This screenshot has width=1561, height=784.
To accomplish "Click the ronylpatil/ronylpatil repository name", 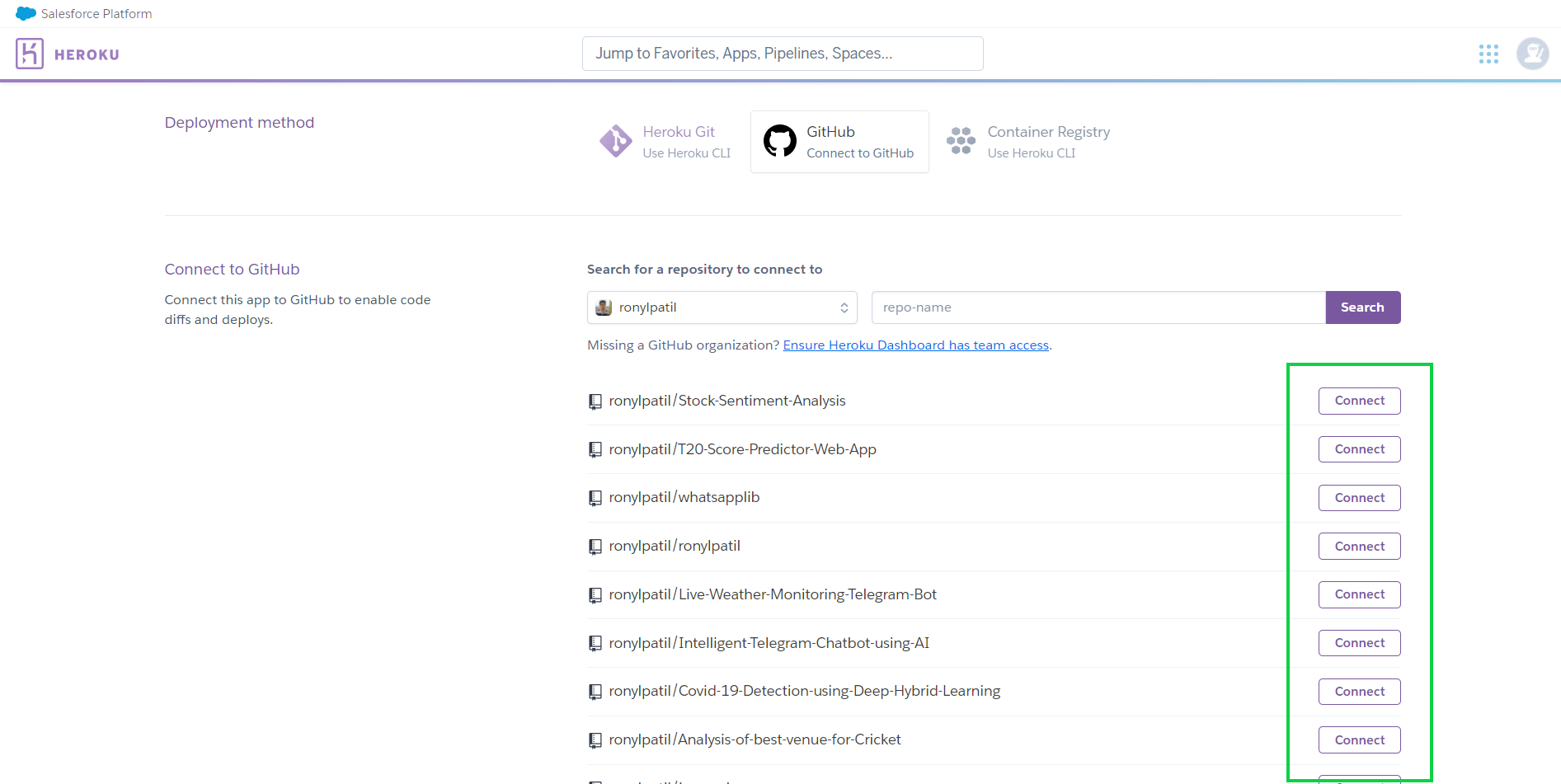I will pyautogui.click(x=675, y=546).
